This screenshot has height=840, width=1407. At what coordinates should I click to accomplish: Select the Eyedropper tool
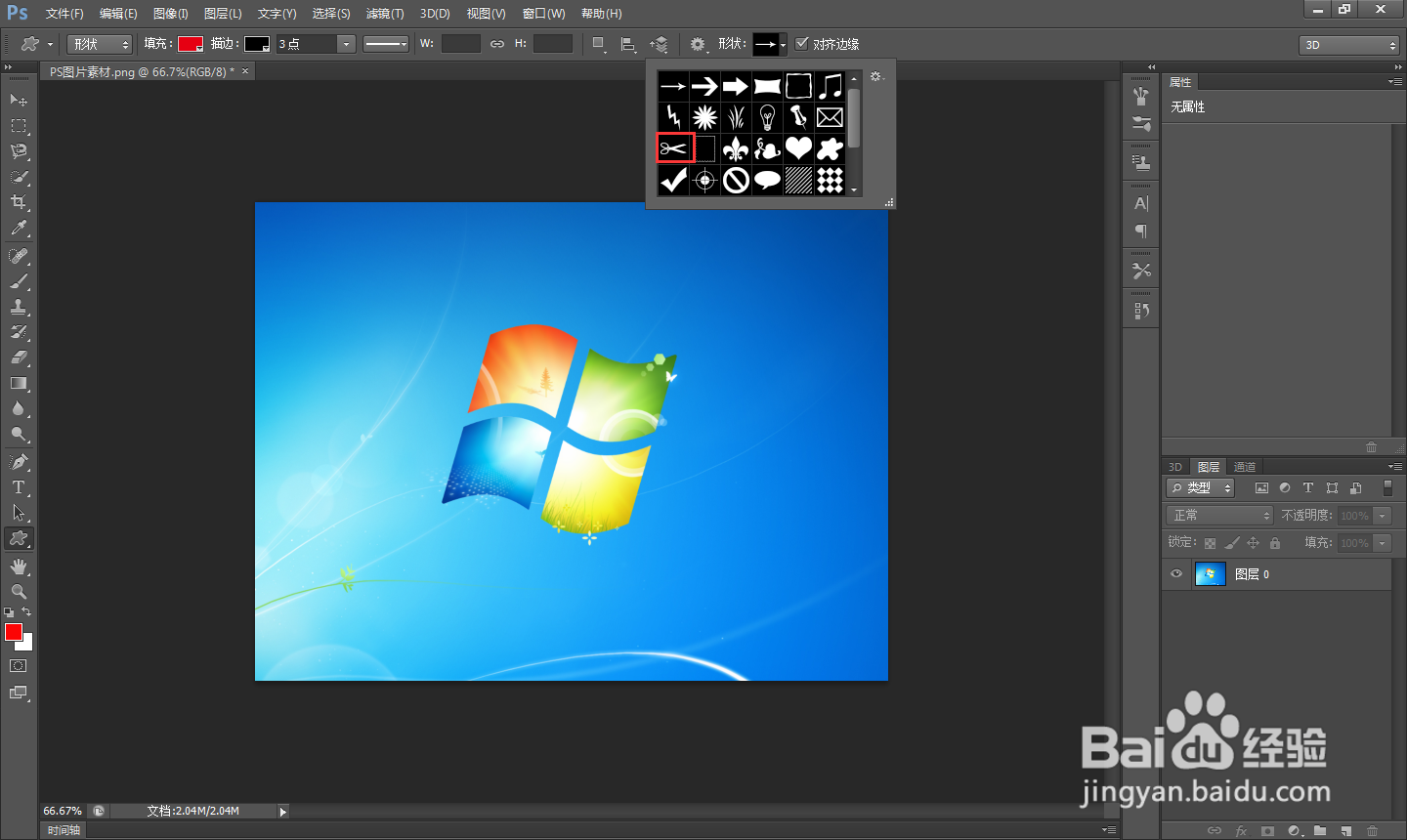(19, 229)
